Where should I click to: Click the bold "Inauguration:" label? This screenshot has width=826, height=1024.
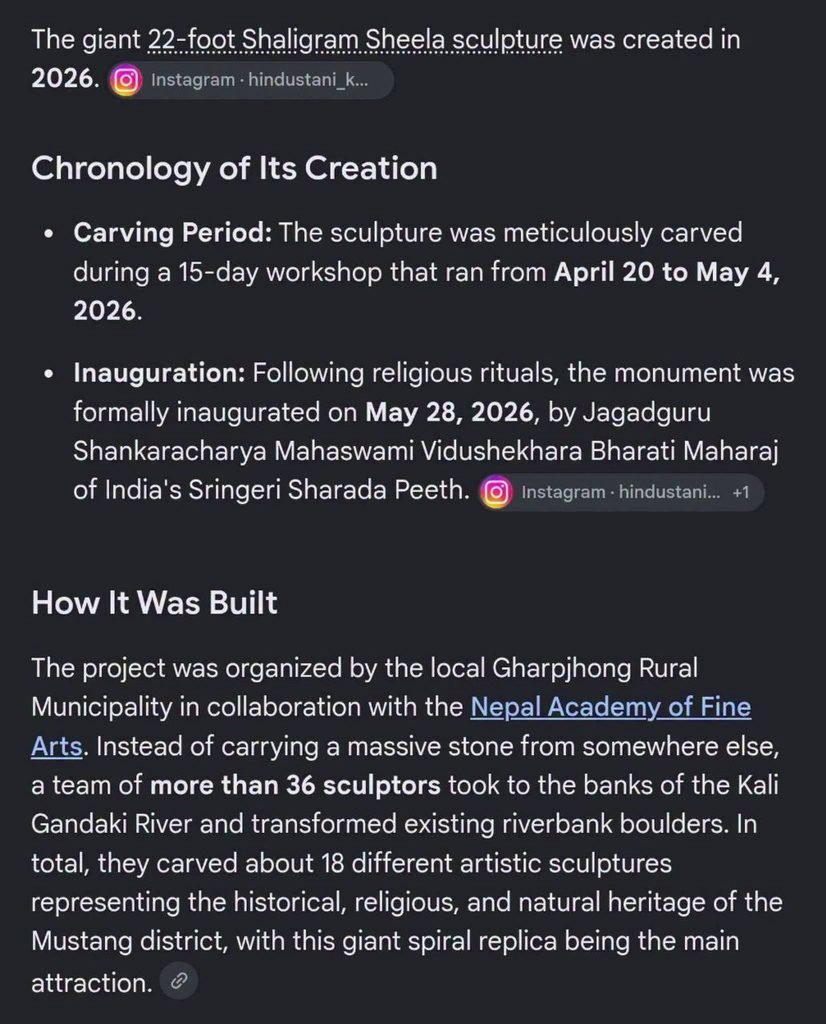[159, 373]
